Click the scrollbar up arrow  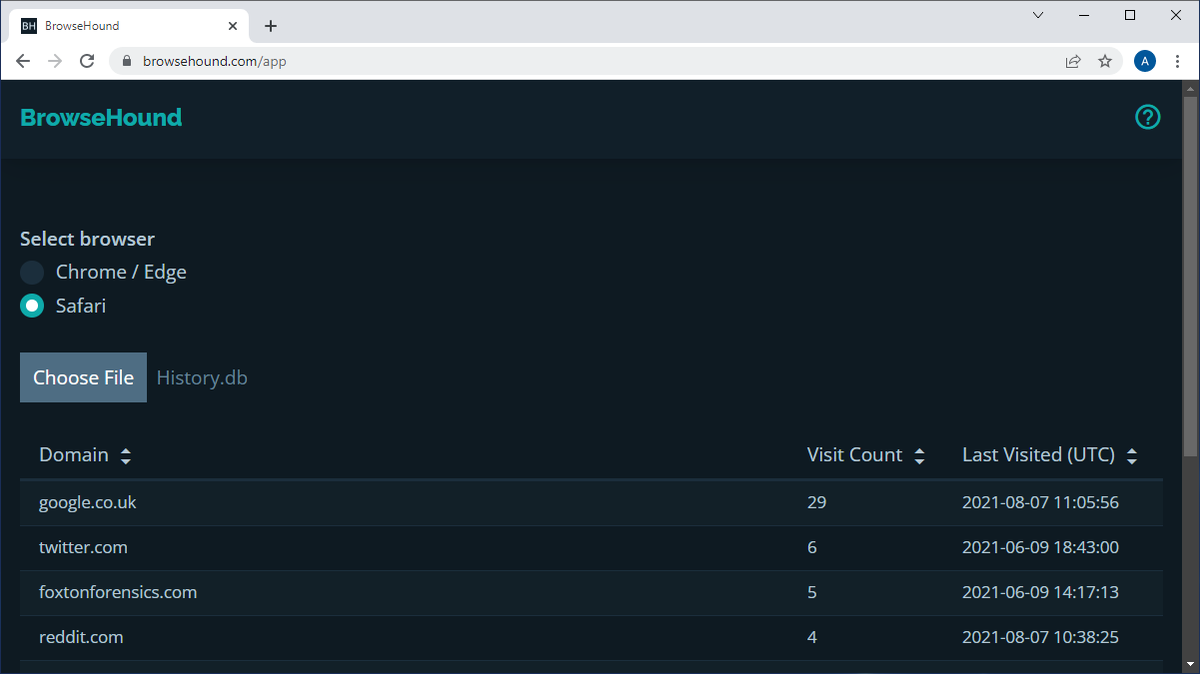pos(1190,89)
